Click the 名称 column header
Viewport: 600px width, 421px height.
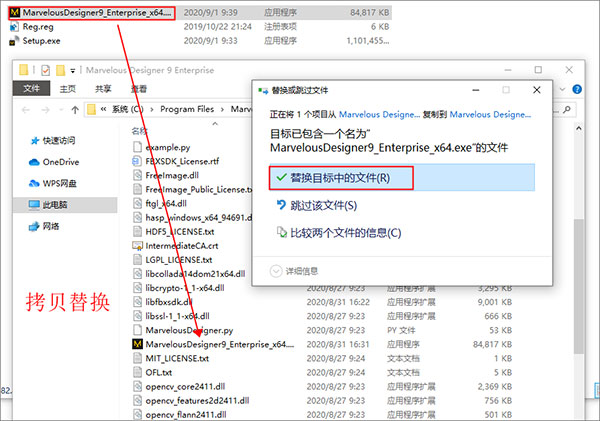point(139,131)
